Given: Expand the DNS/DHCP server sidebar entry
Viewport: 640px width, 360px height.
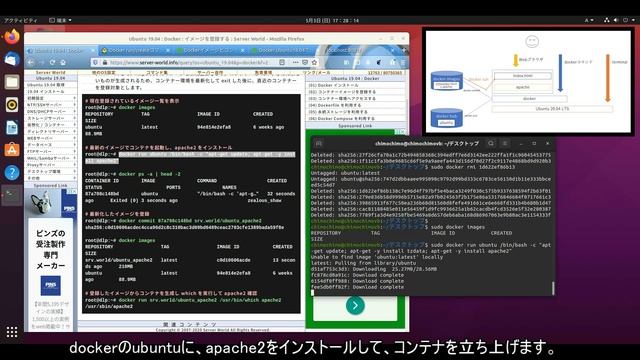Looking at the screenshot, I should tap(51, 111).
